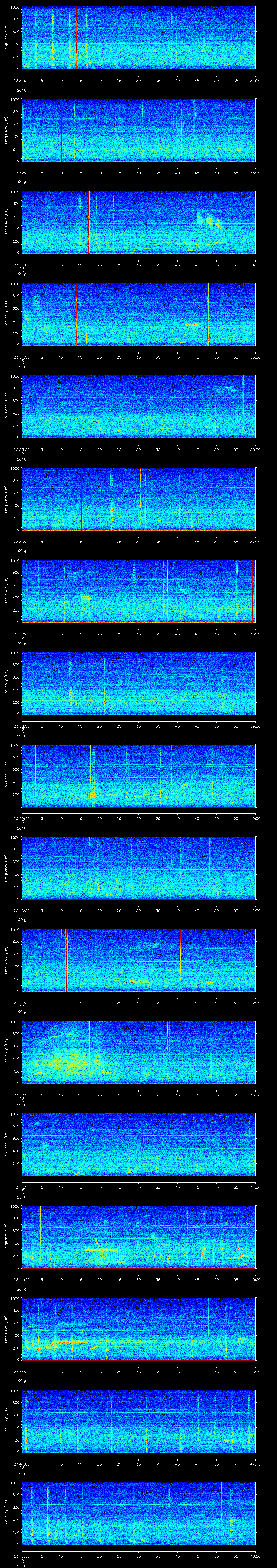Click the 34:00 end time label
Screen dimensions: 277x1568
(x=255, y=265)
